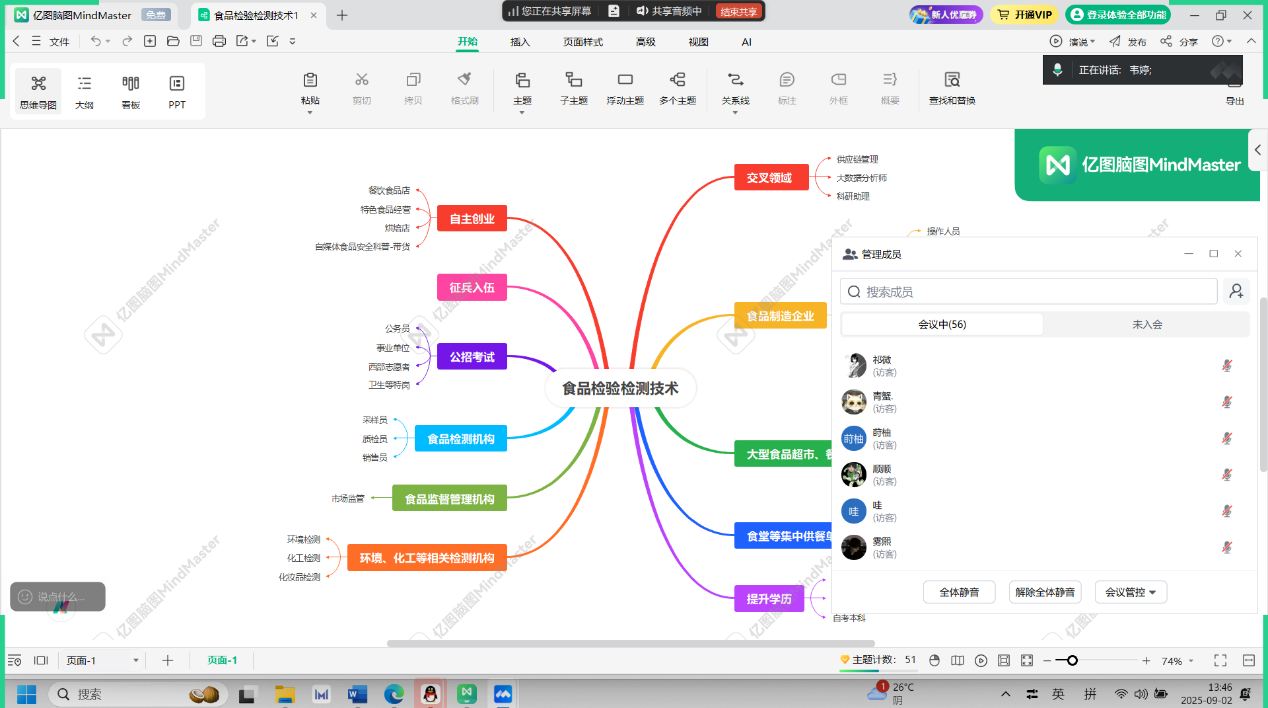Open the 页面-1 page selector dropdown
1268x708 pixels.
(x=136, y=661)
